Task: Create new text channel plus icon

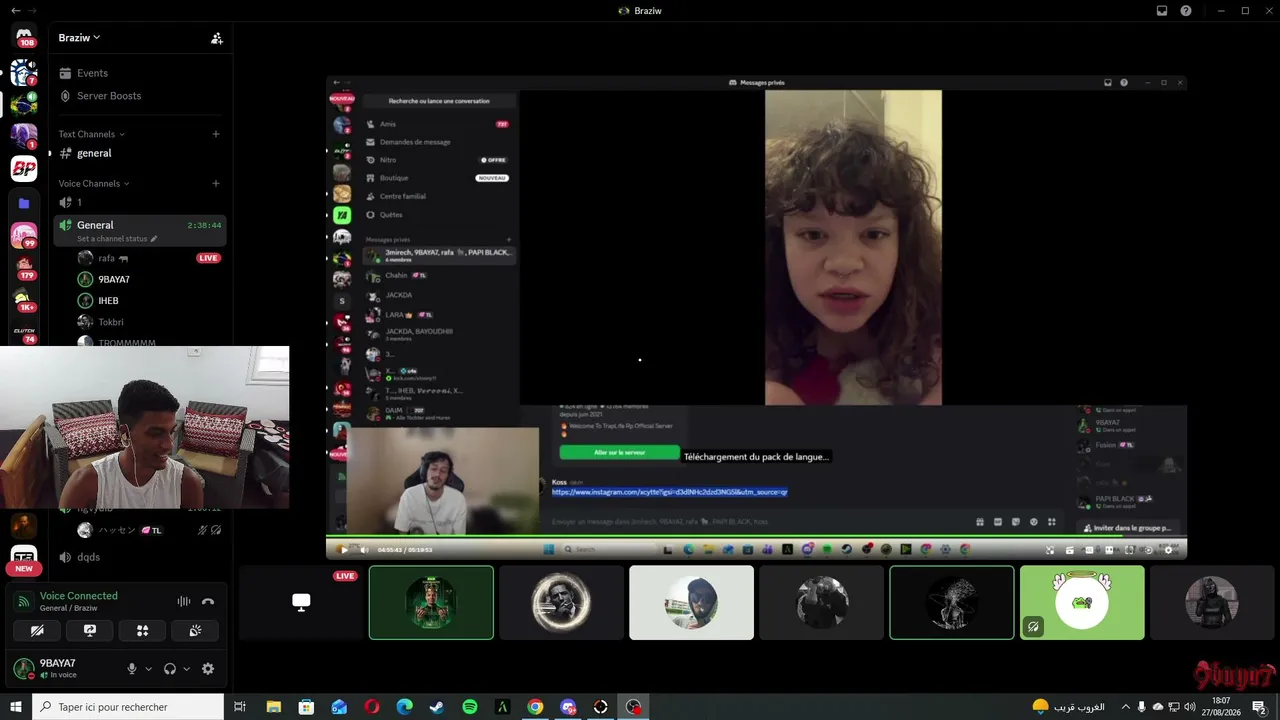Action: [x=216, y=134]
